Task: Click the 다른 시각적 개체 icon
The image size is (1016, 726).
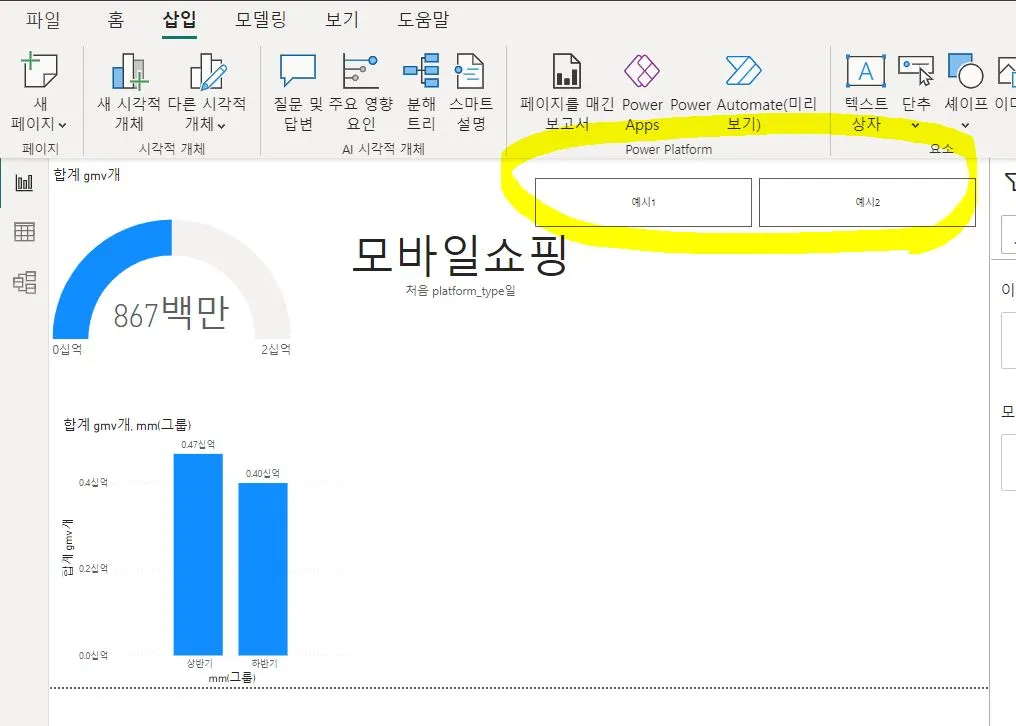Action: [x=207, y=71]
